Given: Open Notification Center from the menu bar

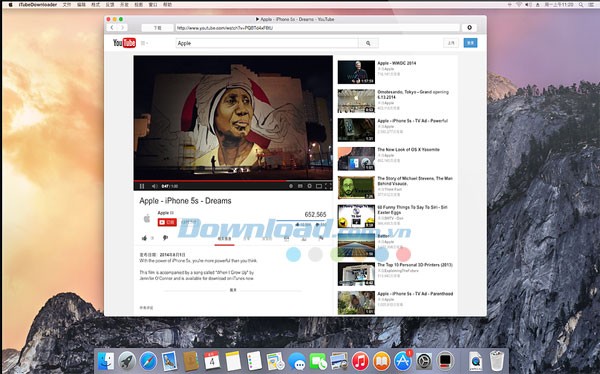Looking at the screenshot, I should click(x=592, y=5).
